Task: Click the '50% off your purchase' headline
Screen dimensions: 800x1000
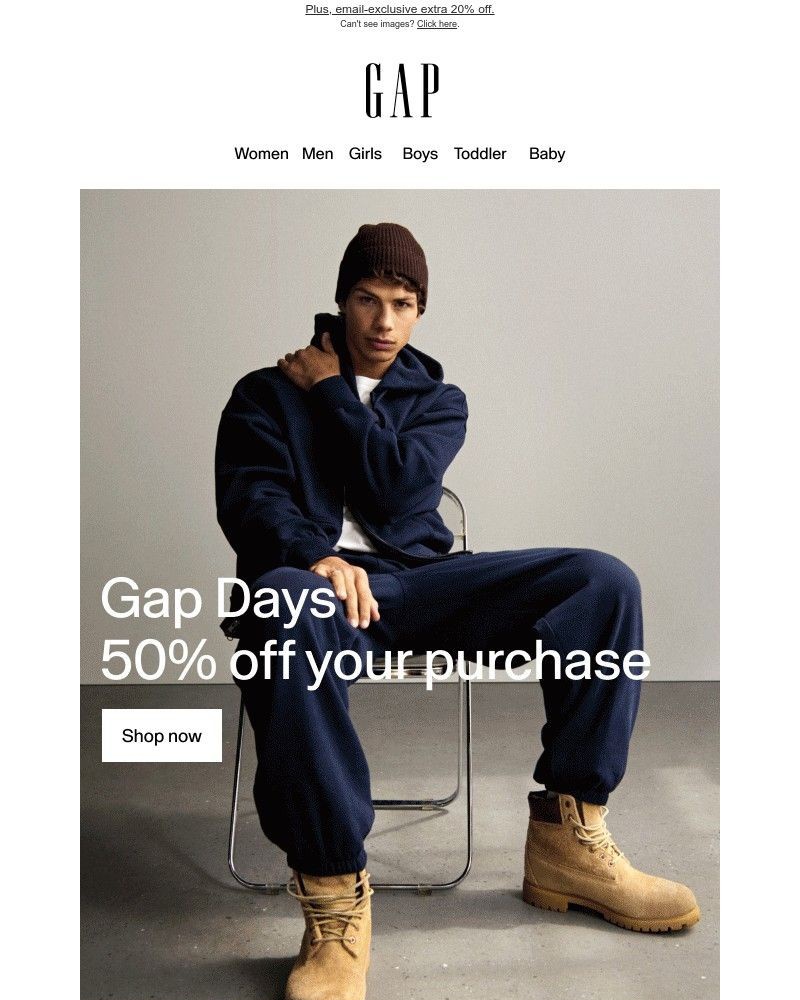Action: tap(375, 661)
